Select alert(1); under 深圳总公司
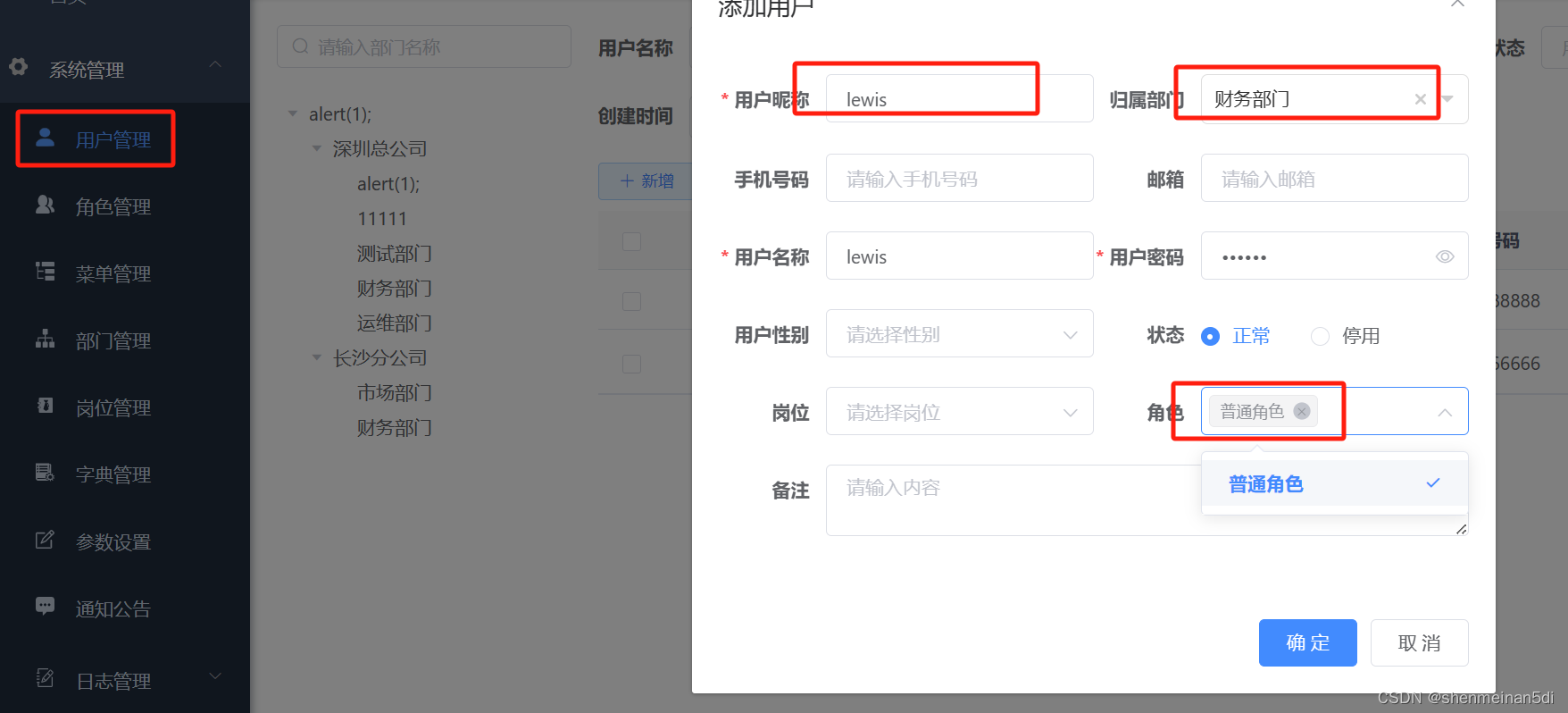 [x=388, y=184]
